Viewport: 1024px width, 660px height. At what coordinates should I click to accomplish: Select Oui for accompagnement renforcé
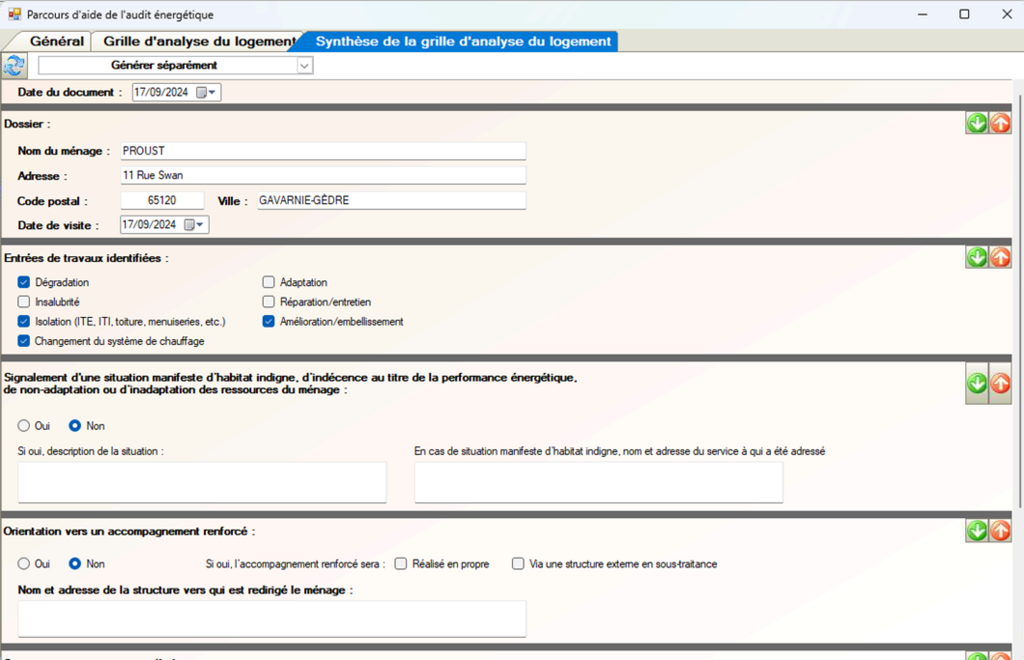(x=24, y=564)
